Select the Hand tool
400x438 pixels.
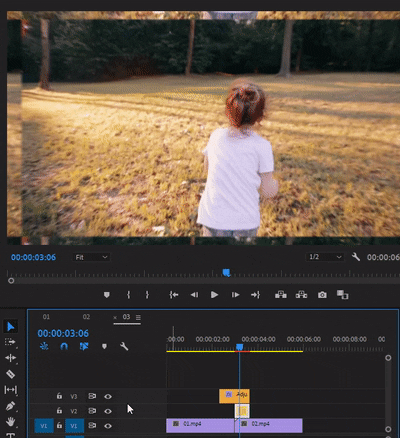[10, 421]
